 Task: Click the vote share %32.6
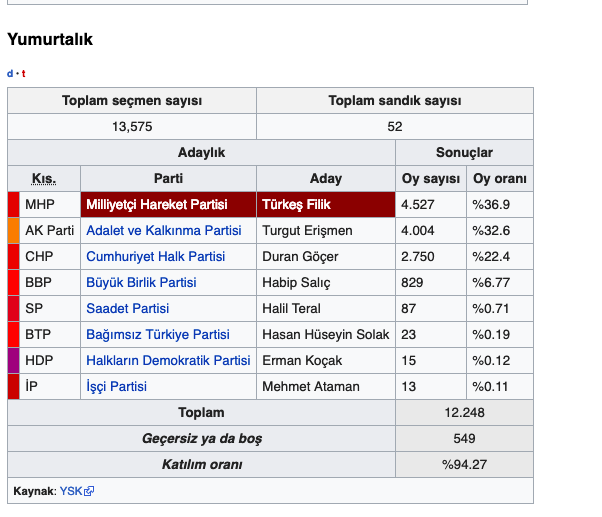click(x=491, y=230)
